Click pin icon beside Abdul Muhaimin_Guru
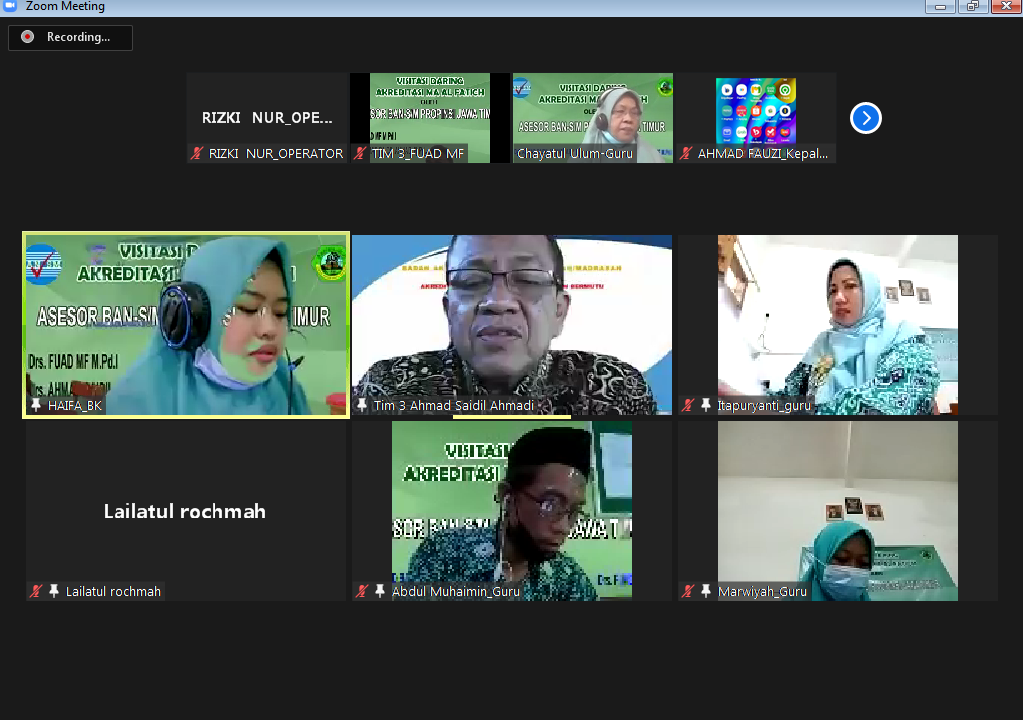The height and width of the screenshot is (720, 1023). 380,591
